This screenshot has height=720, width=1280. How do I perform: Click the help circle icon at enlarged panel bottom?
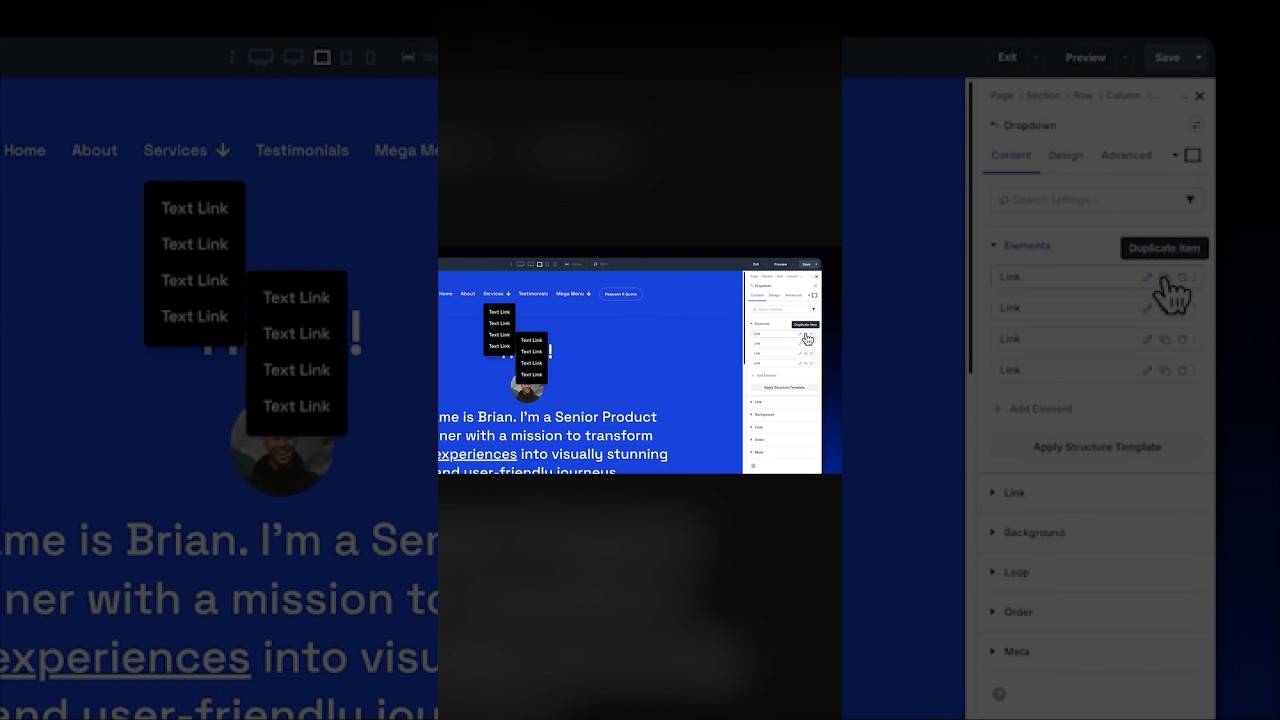[x=998, y=694]
